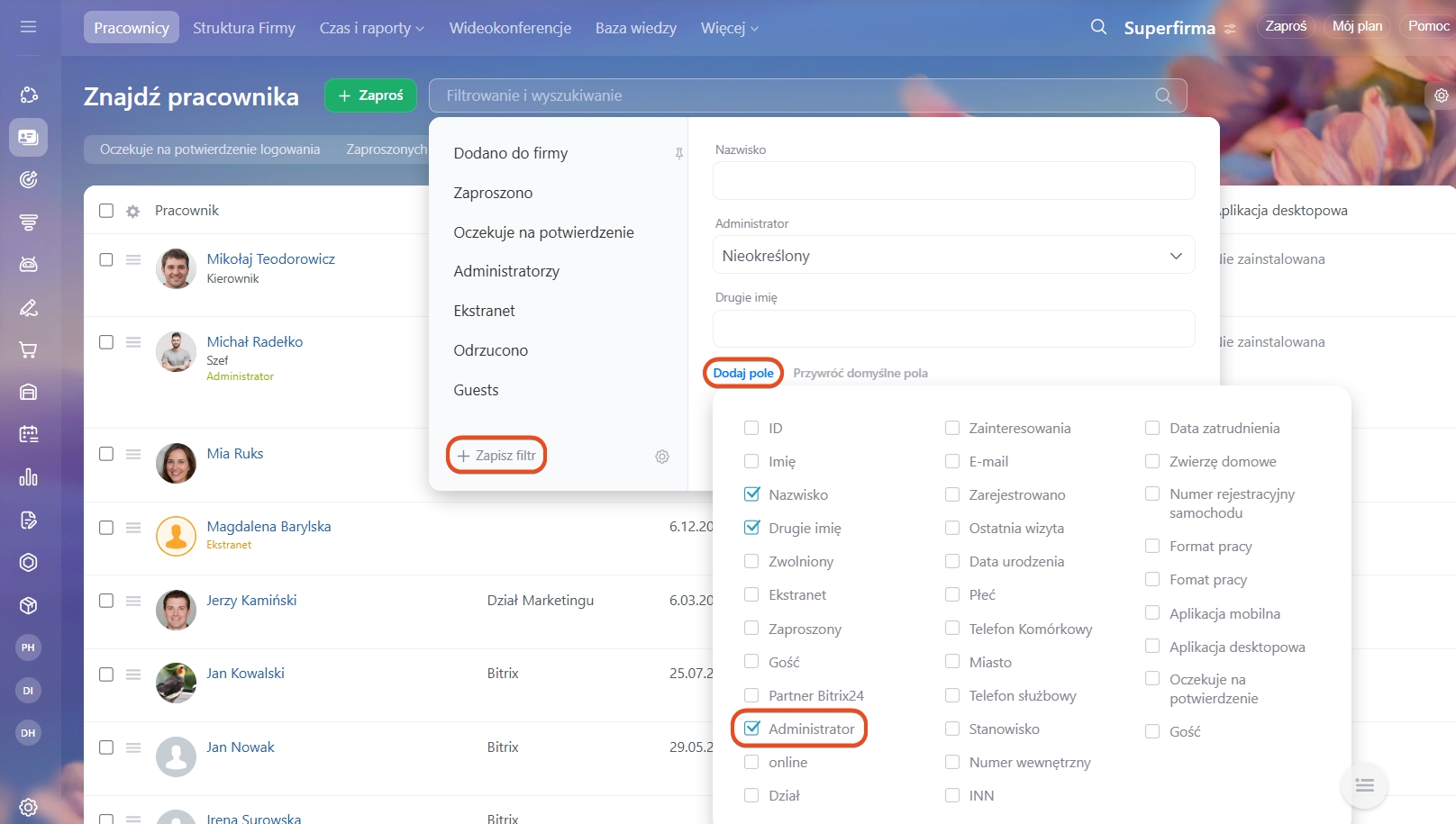1456x824 pixels.
Task: Open page settings gear beside the search bar
Action: tap(1442, 95)
